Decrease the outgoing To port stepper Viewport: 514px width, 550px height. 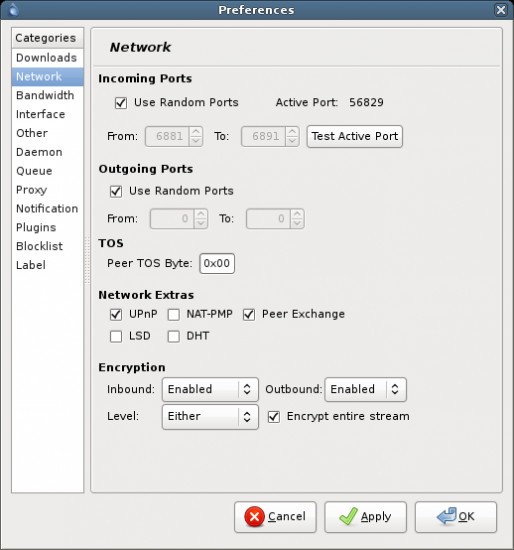pos(297,223)
